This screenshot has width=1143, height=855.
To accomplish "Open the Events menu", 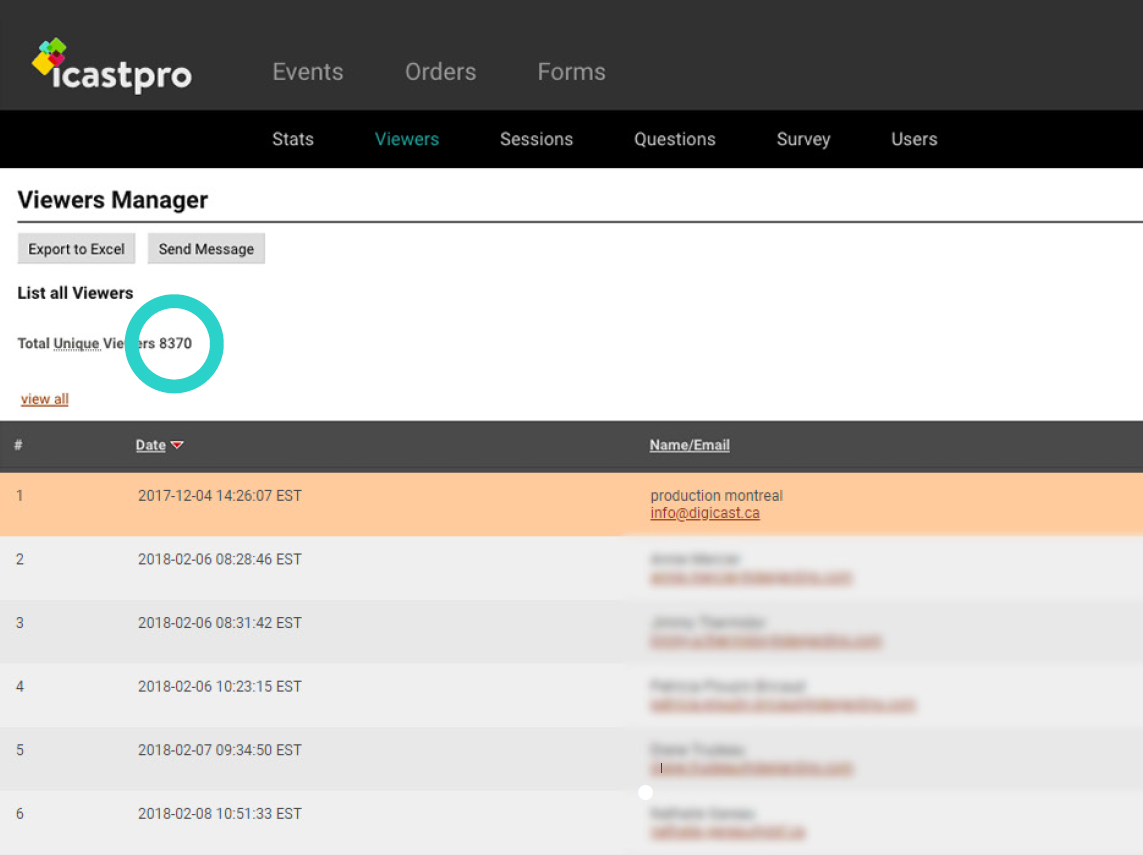I will tap(307, 72).
